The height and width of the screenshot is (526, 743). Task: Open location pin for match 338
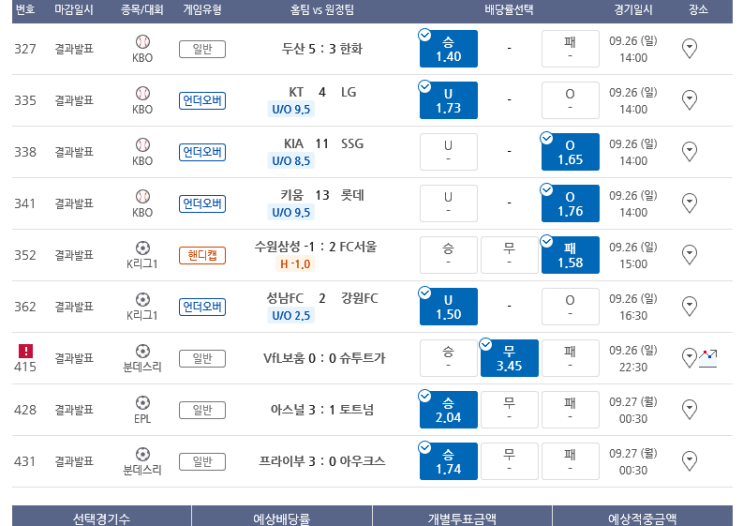tap(689, 152)
